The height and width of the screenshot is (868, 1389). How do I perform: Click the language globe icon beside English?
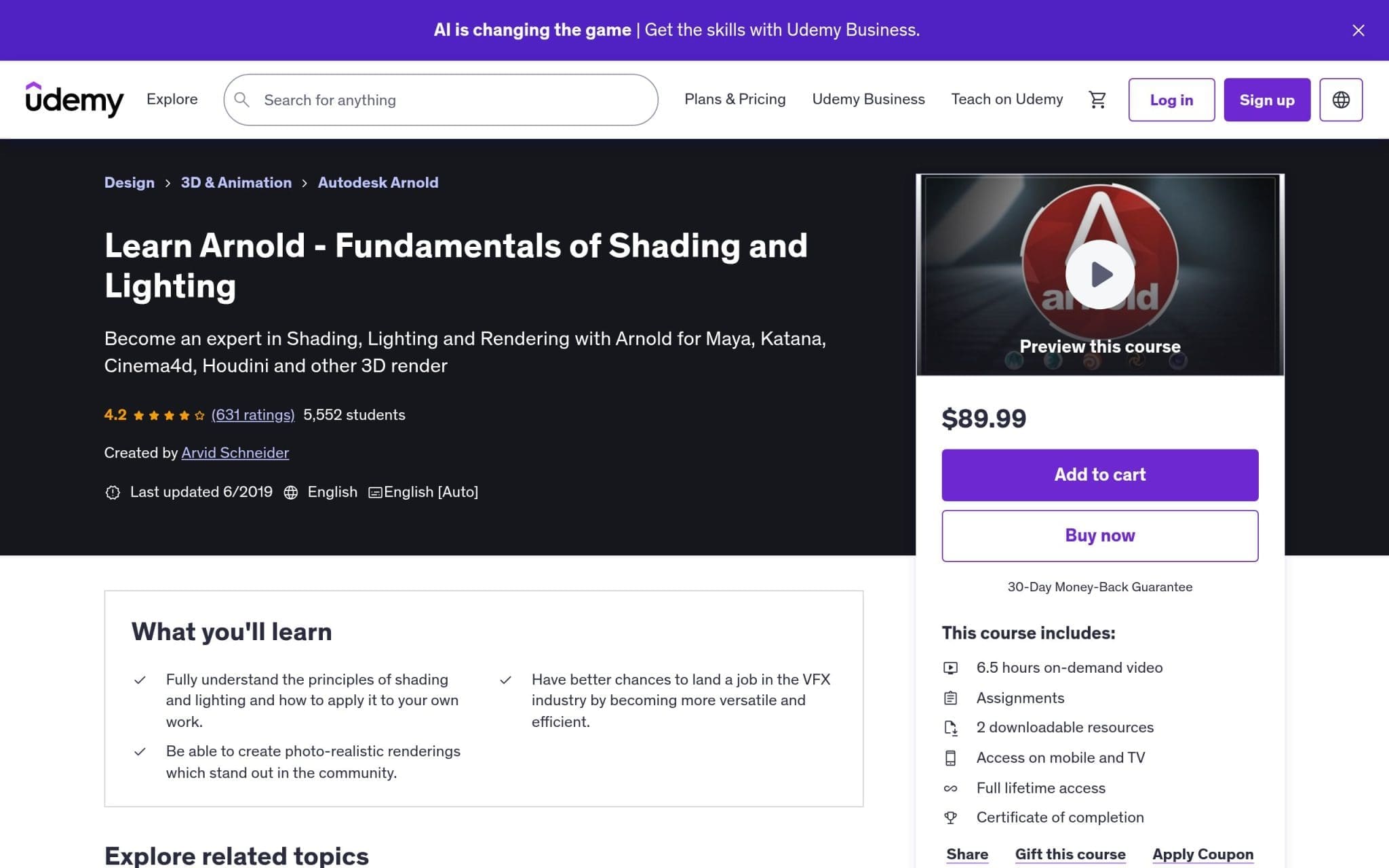(291, 492)
